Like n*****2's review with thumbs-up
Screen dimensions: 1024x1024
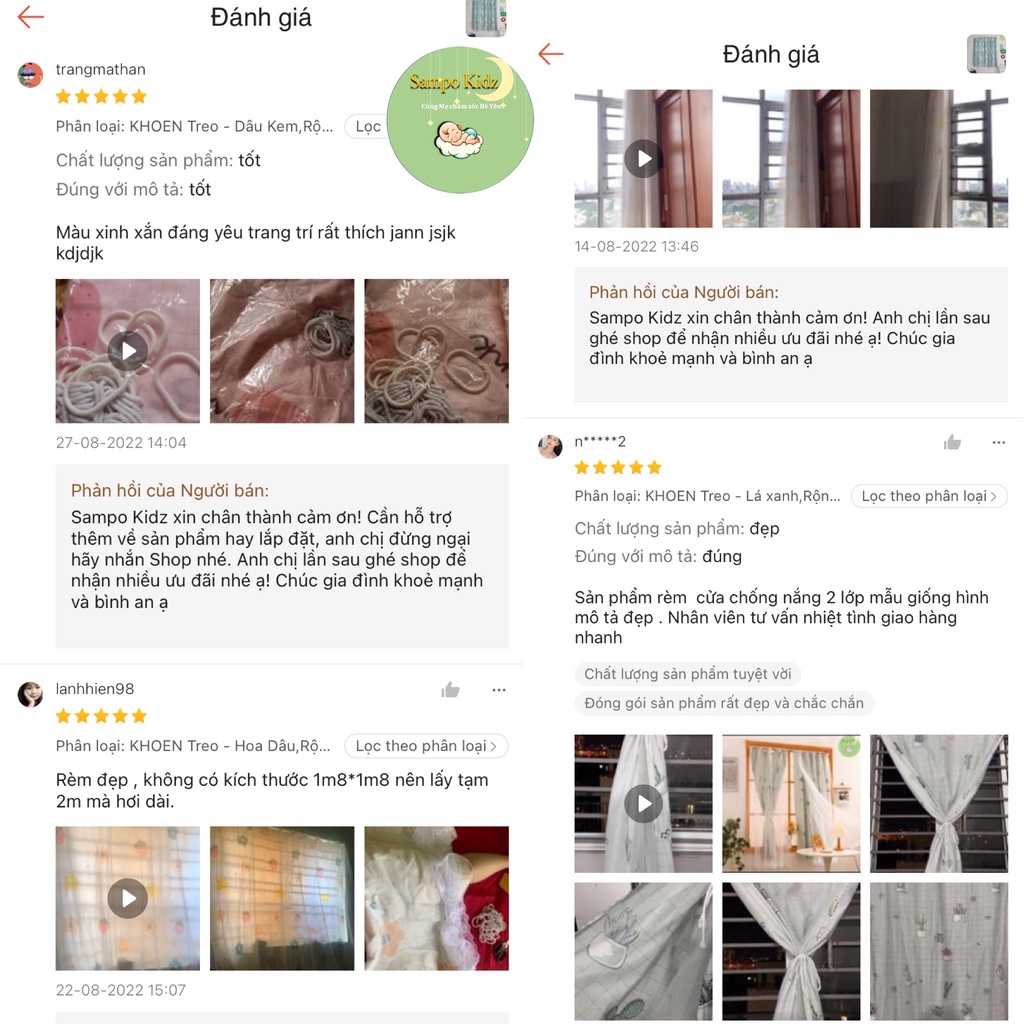952,443
